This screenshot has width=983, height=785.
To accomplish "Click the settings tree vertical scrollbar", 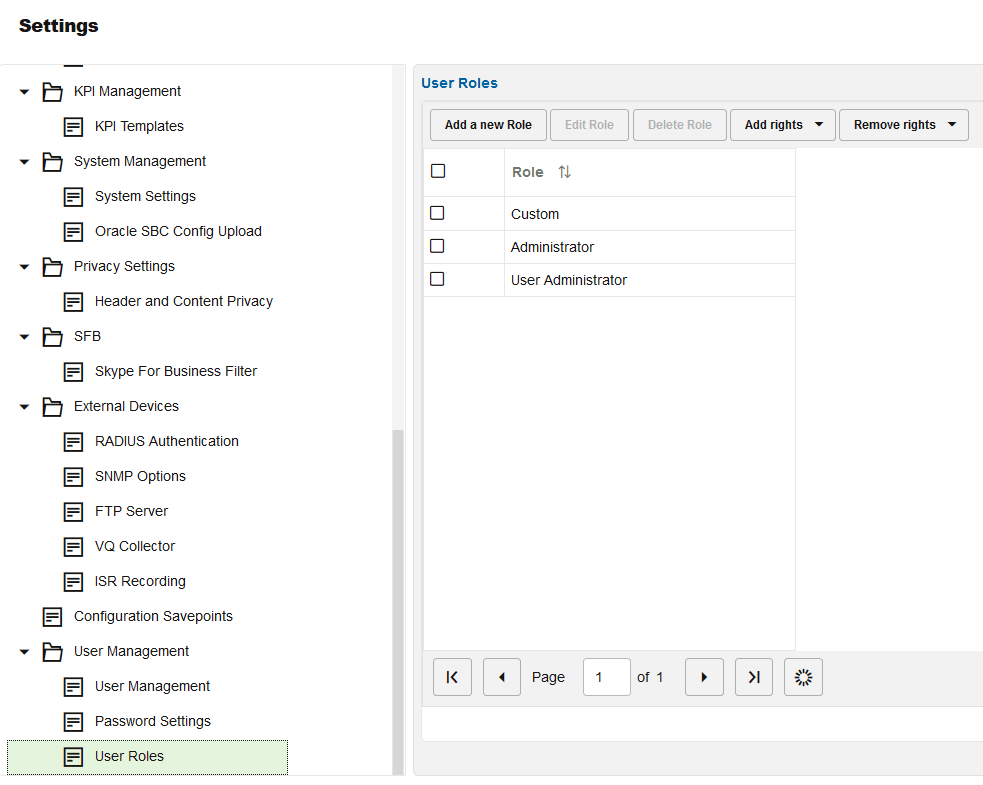I will click(x=397, y=602).
